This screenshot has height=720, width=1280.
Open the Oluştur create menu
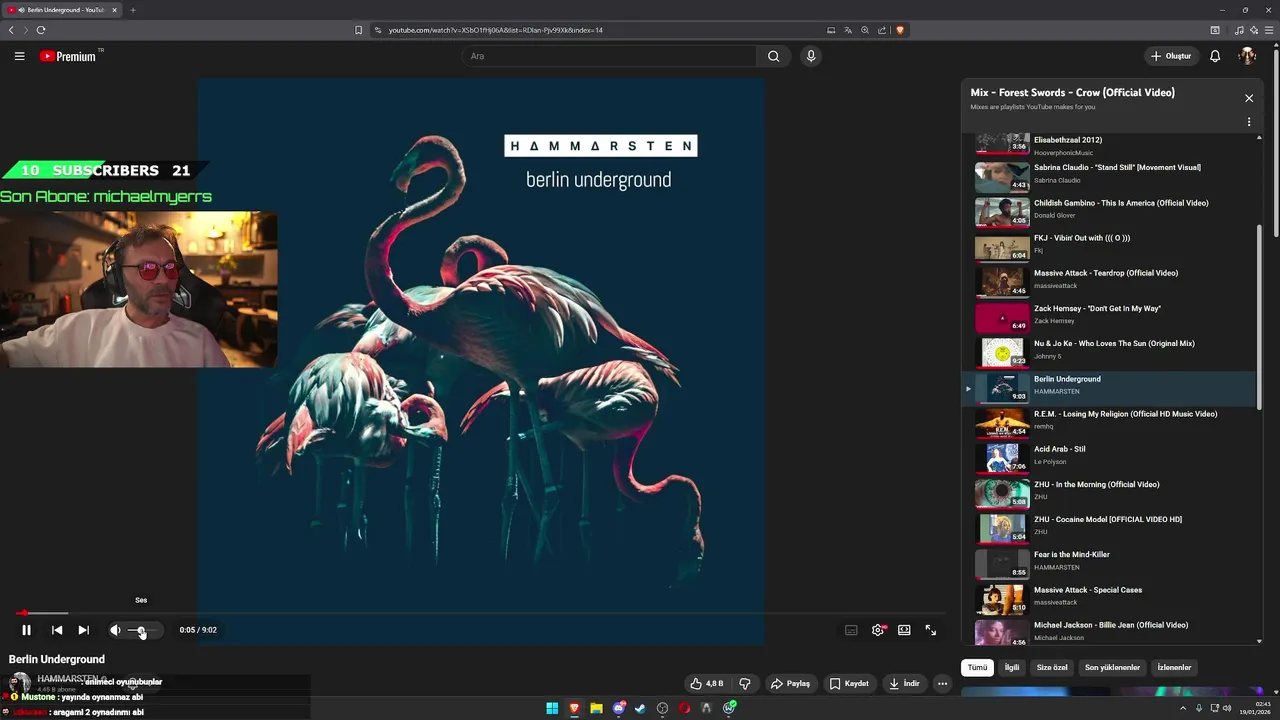1171,56
